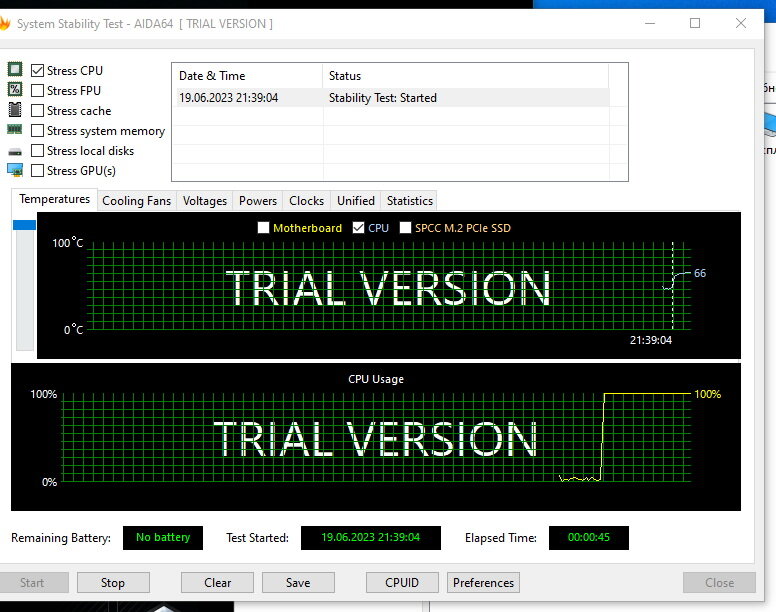
Task: Minimize the System Stability Test window
Action: [650, 23]
